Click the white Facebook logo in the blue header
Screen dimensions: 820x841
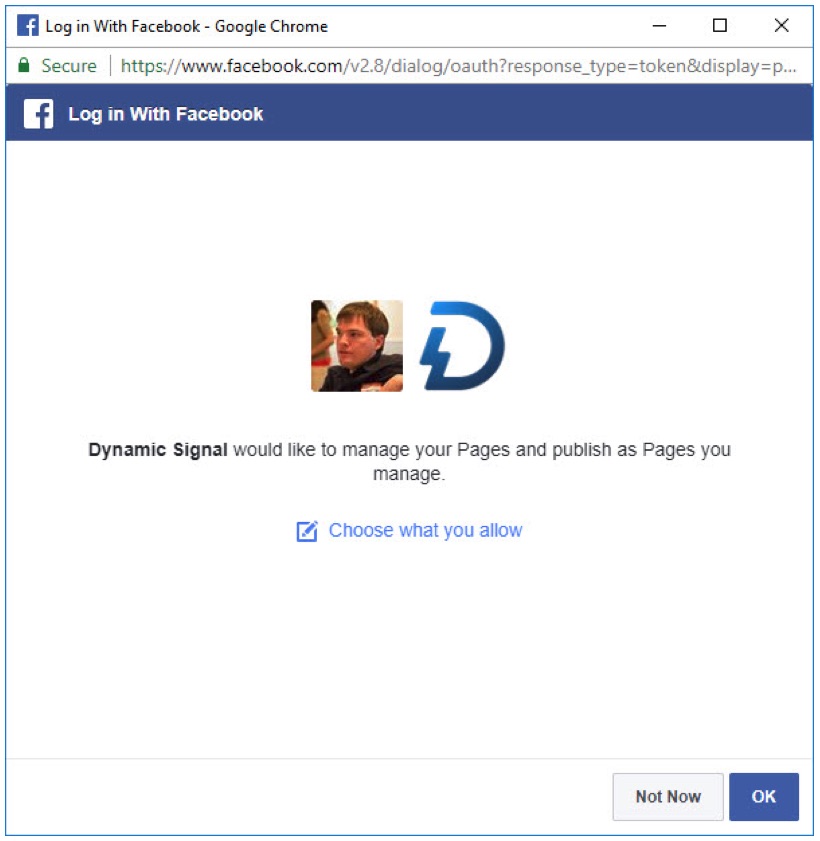[39, 114]
